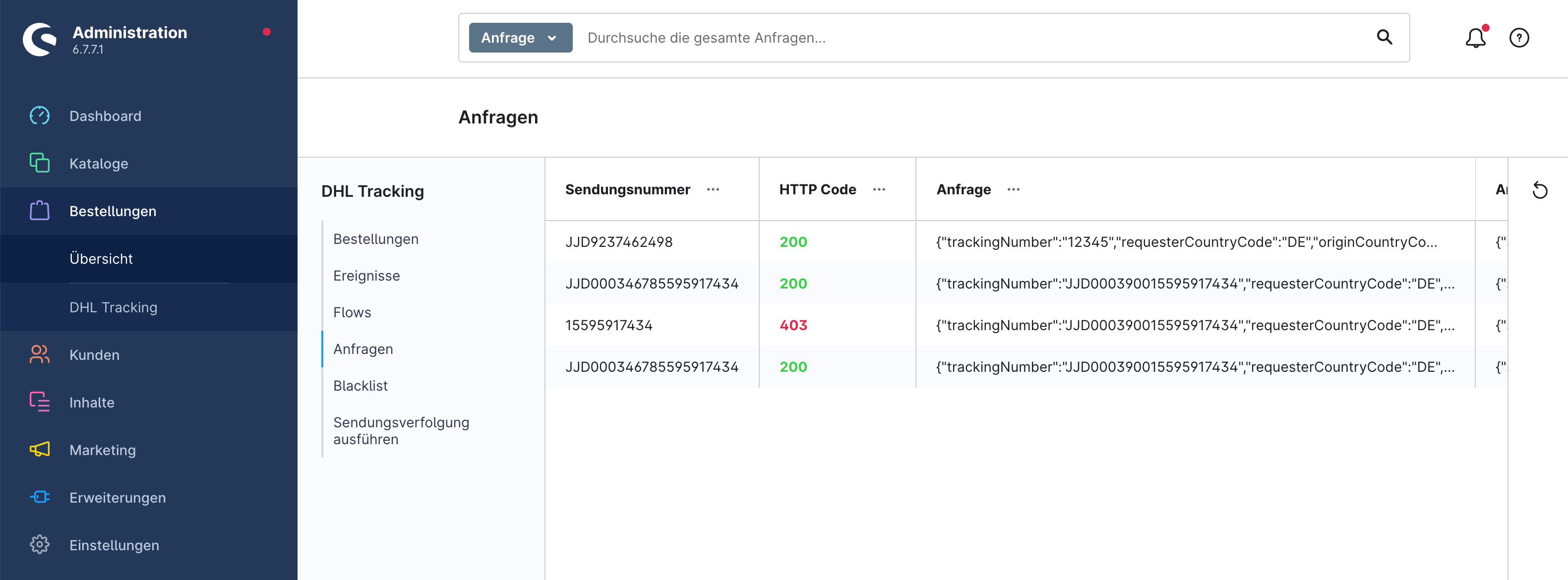
Task: Switch to Ereignisse tab
Action: (366, 276)
